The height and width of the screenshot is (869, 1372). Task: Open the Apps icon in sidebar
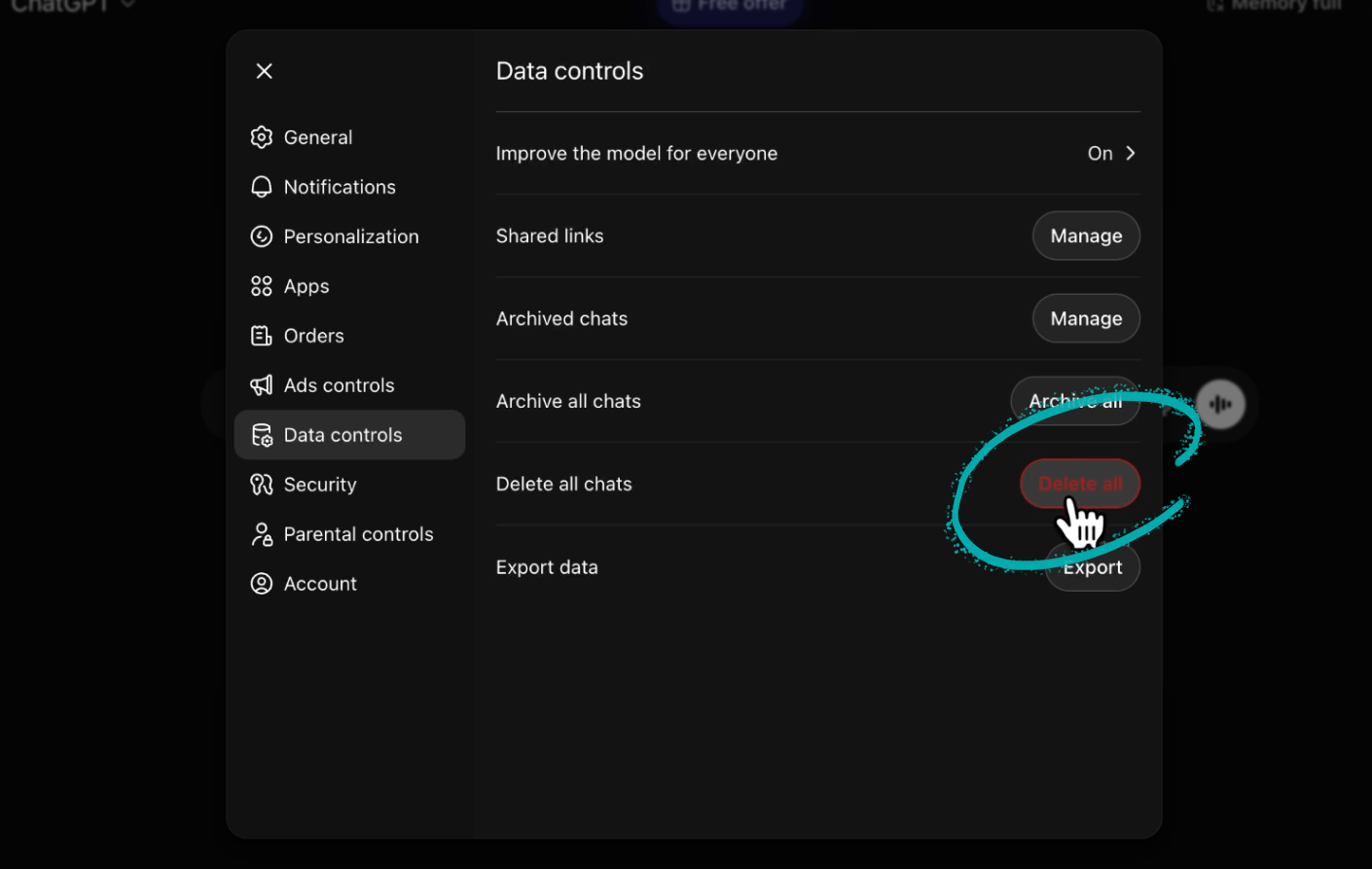pyautogui.click(x=261, y=285)
